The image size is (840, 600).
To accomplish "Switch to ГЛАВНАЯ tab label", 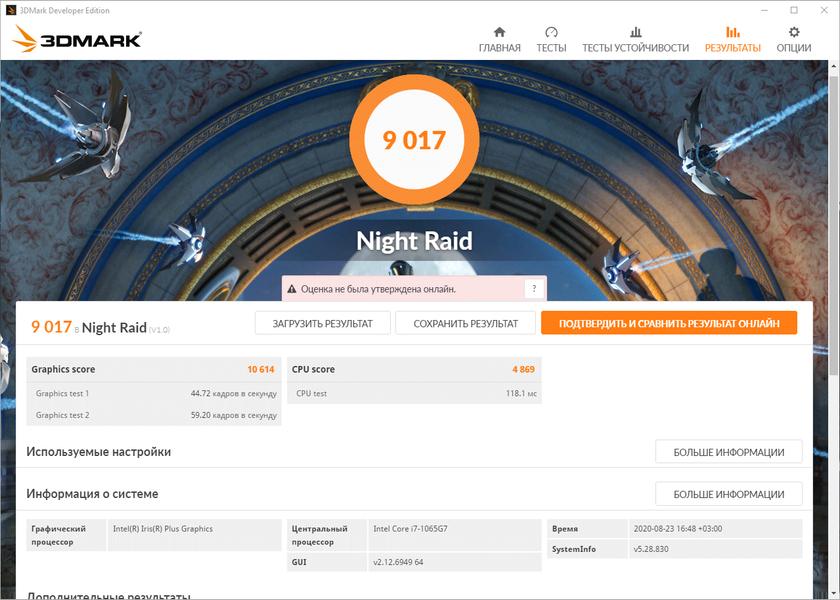I will coord(499,48).
